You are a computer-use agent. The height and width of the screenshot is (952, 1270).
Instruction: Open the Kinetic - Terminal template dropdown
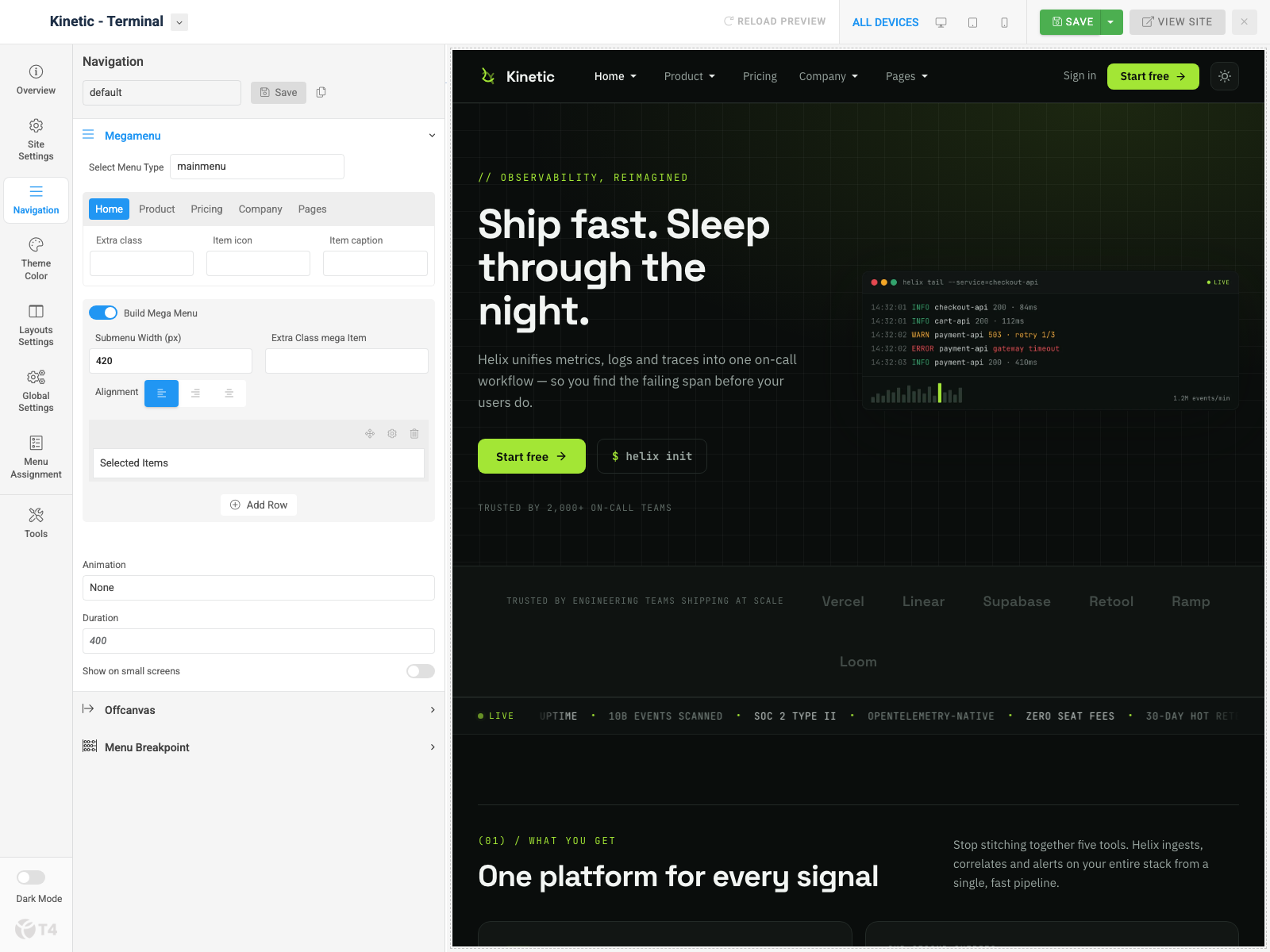point(179,22)
